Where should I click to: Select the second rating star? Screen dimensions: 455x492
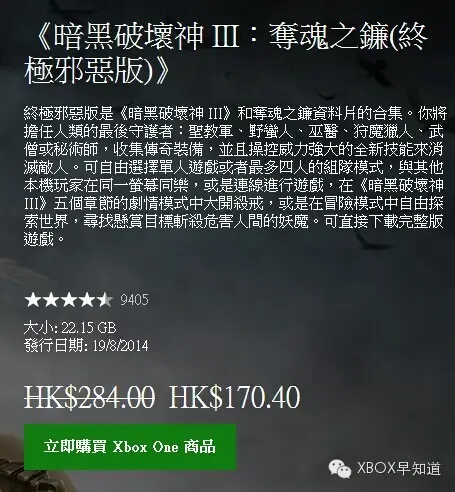click(x=51, y=300)
